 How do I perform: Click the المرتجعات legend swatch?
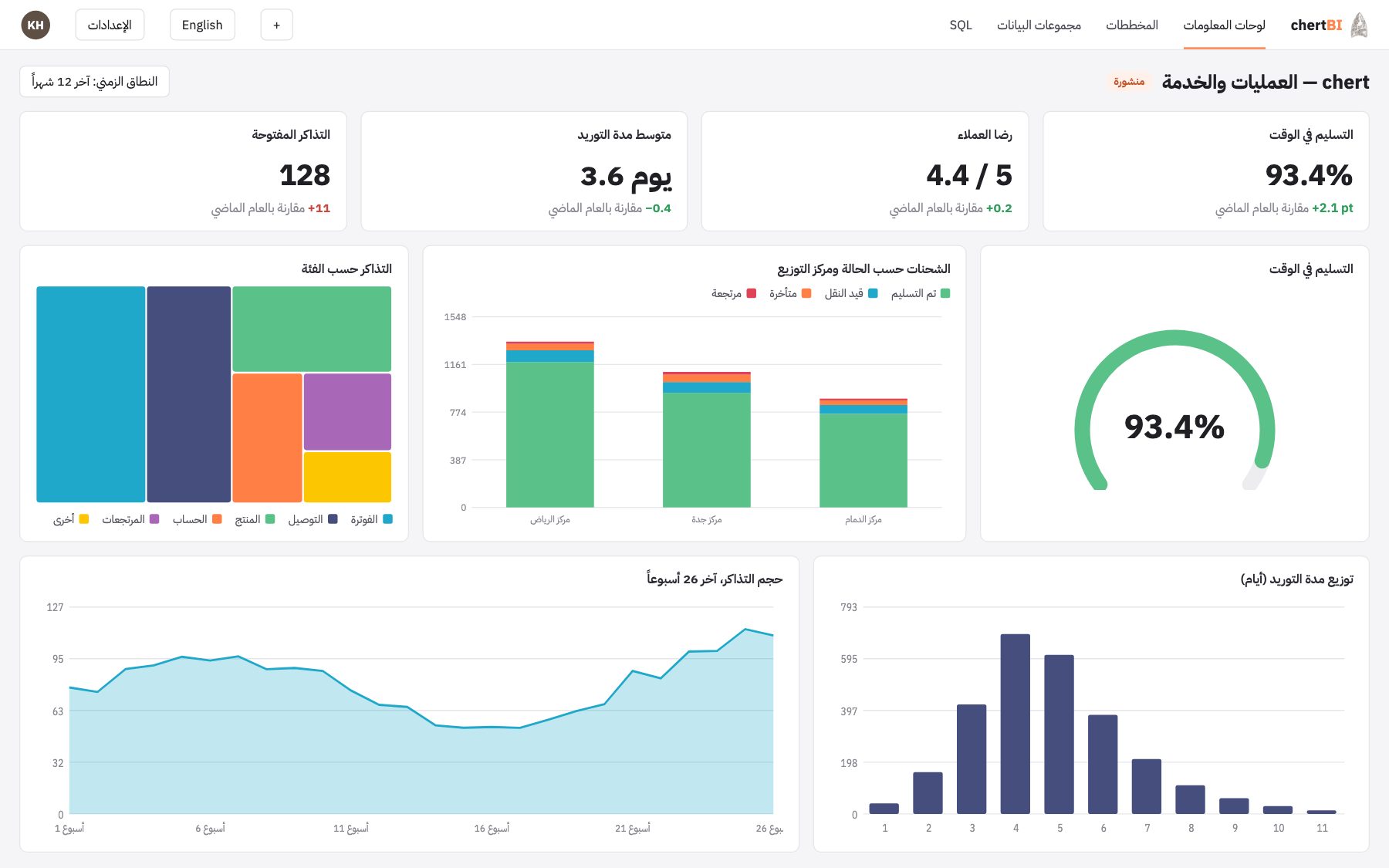point(154,519)
